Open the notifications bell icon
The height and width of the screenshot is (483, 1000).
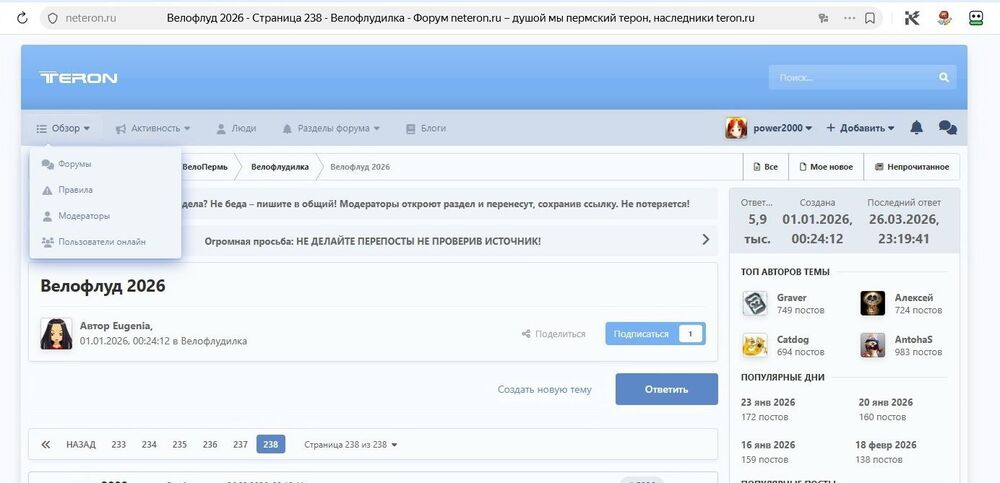pyautogui.click(x=916, y=128)
